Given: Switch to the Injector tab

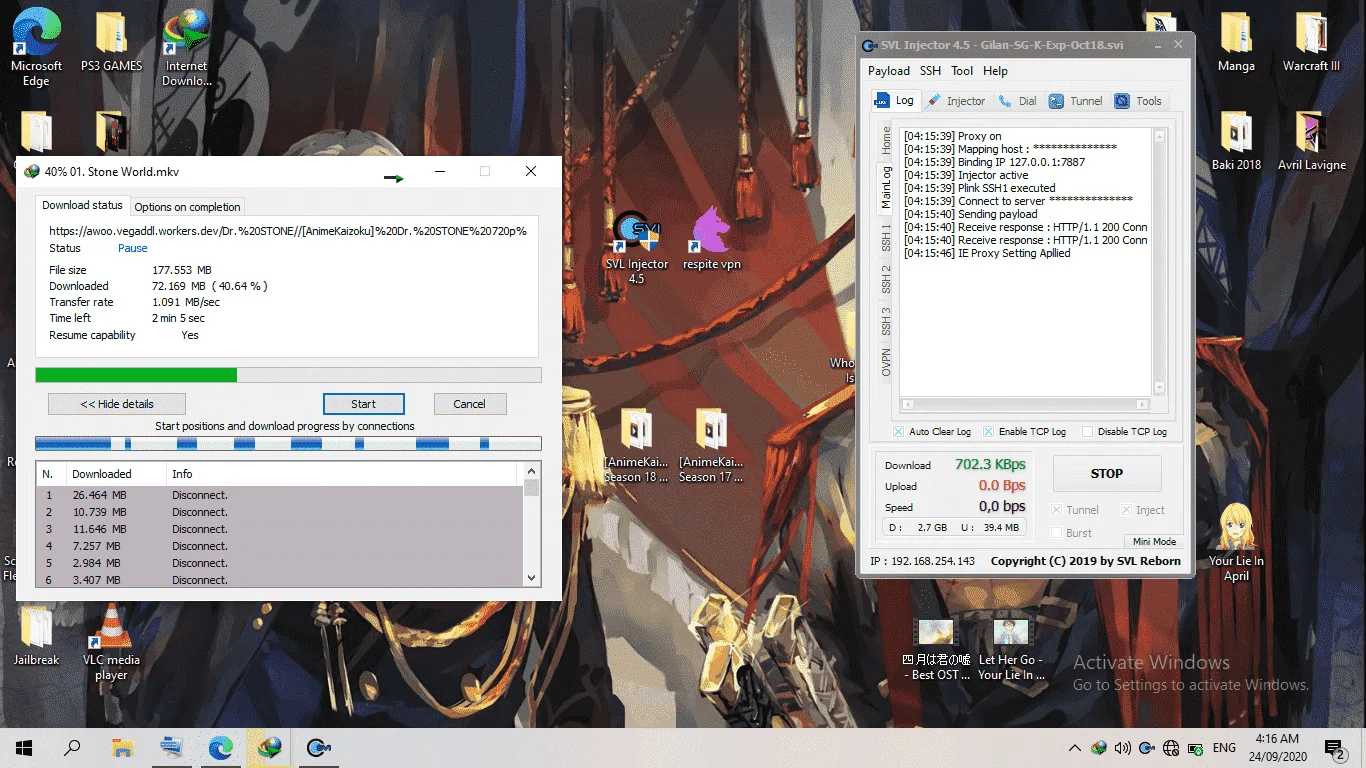Looking at the screenshot, I should pos(957,101).
